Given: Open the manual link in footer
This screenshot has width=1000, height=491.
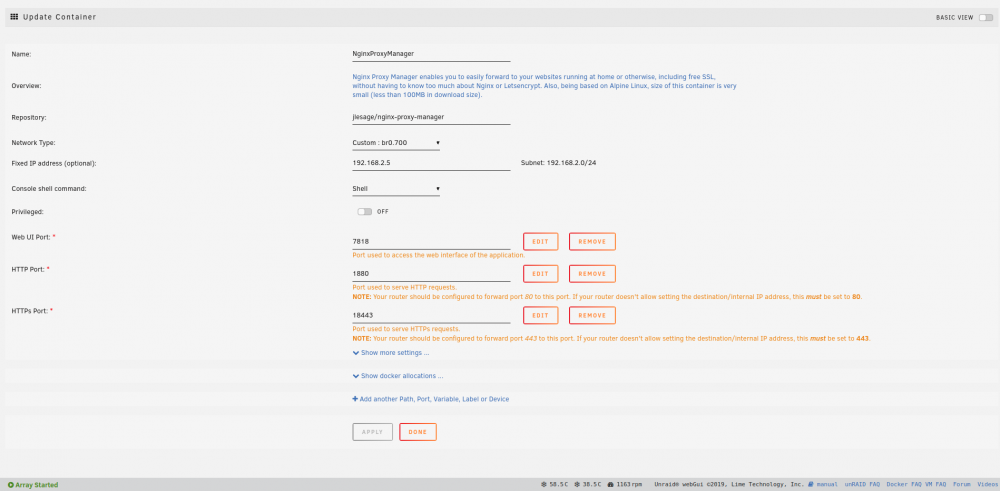Looking at the screenshot, I should pyautogui.click(x=823, y=485).
